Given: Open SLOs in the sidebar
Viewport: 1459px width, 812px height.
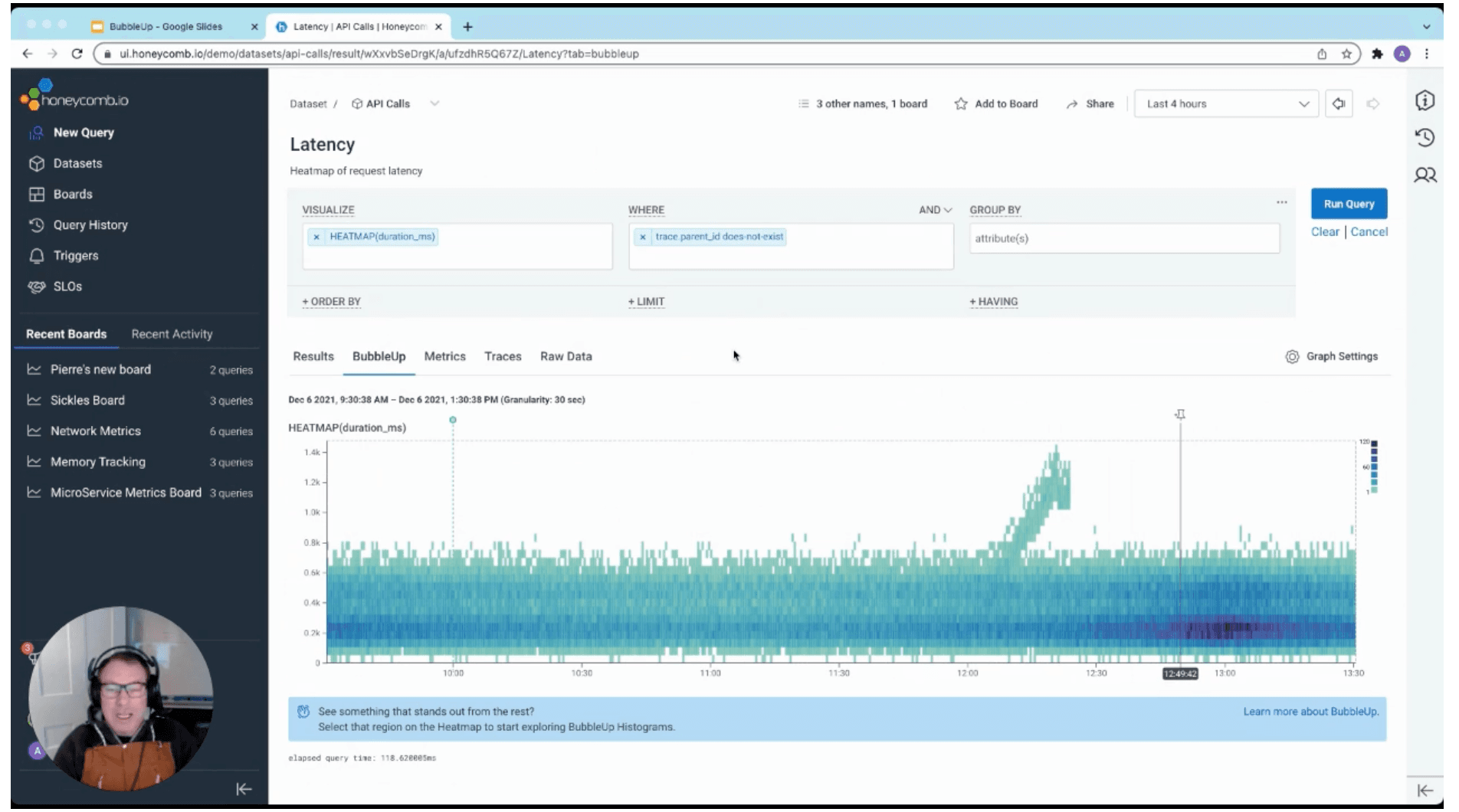Looking at the screenshot, I should 67,286.
